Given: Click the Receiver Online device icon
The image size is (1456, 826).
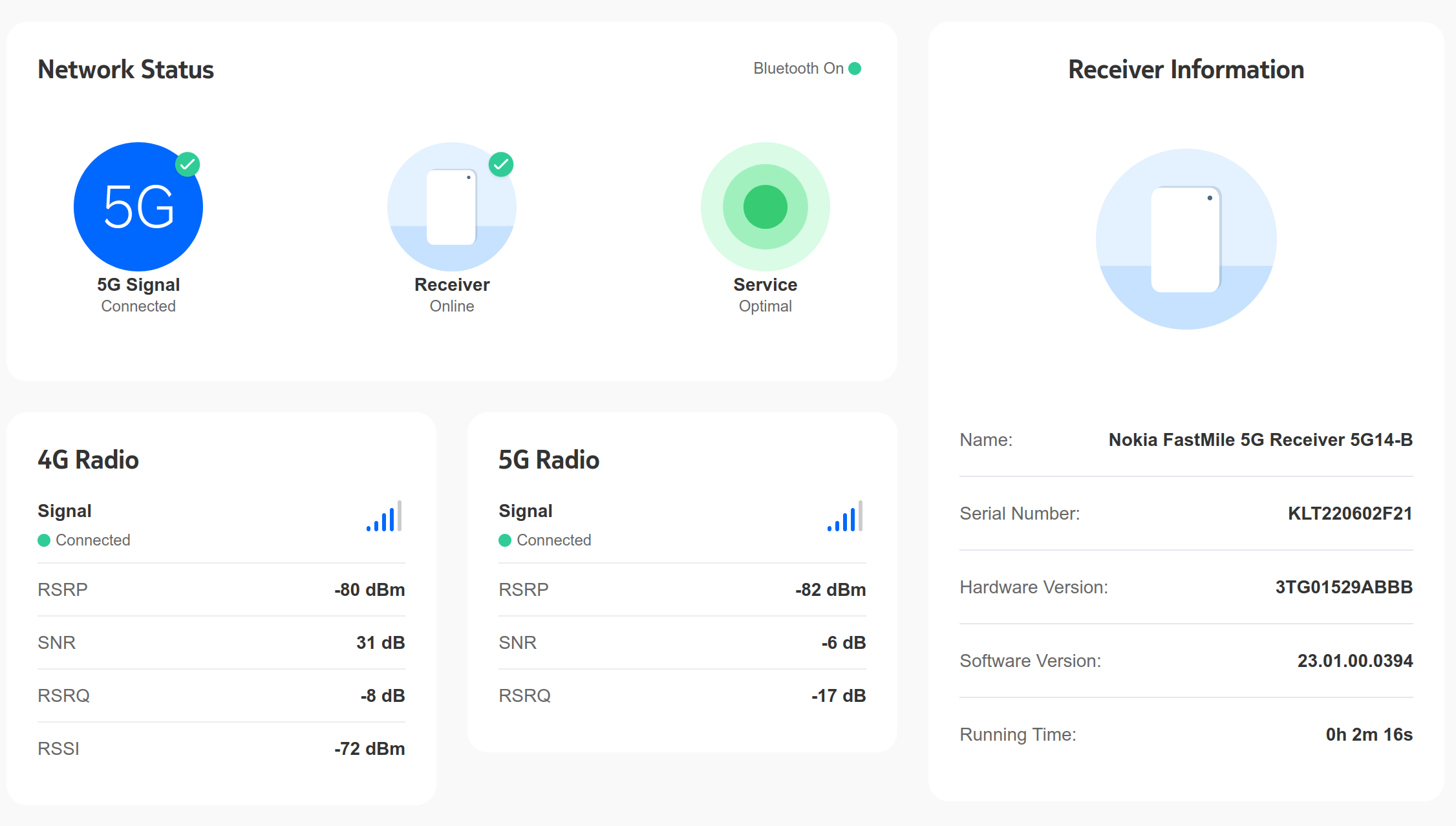Looking at the screenshot, I should [x=451, y=207].
